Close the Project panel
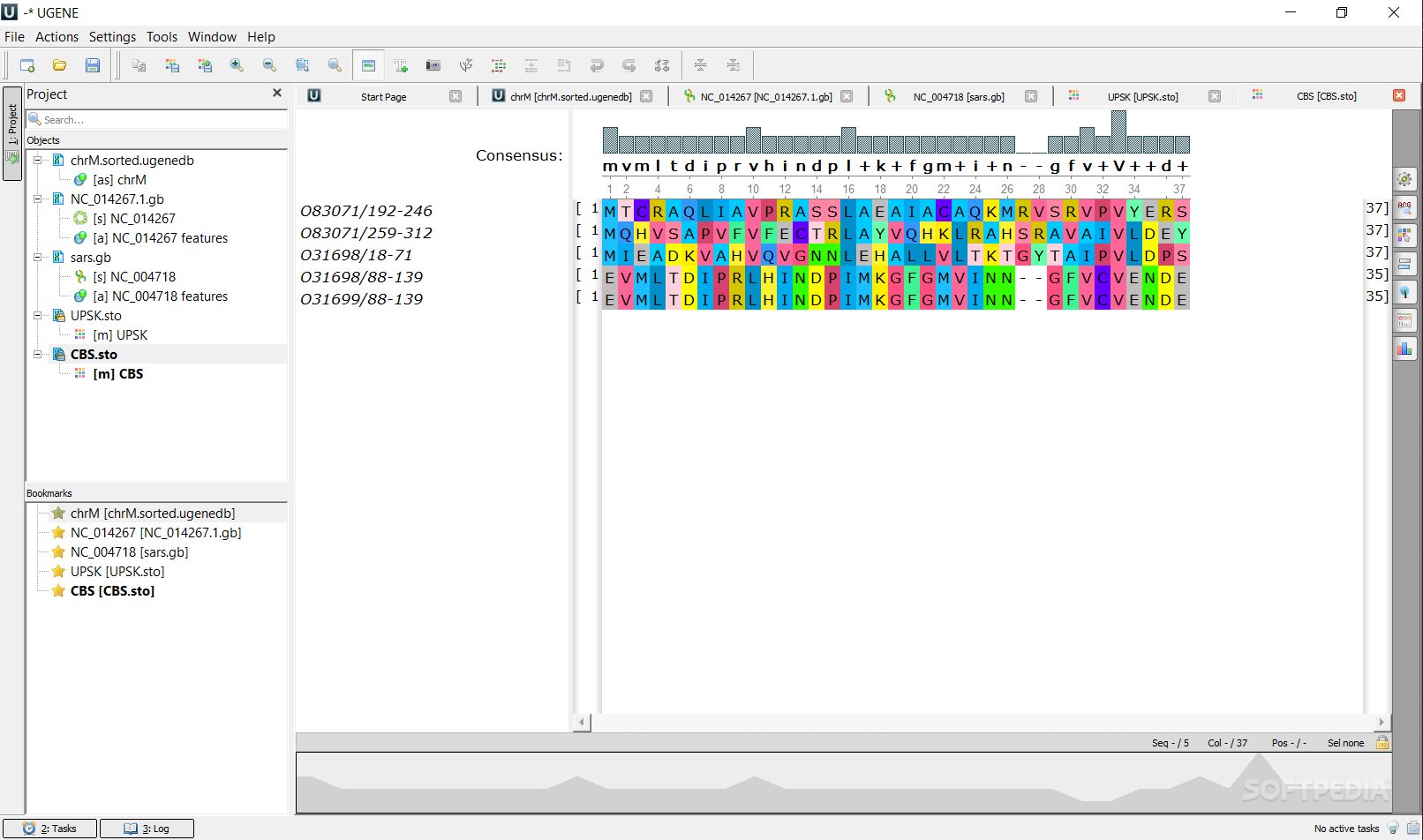 [277, 93]
